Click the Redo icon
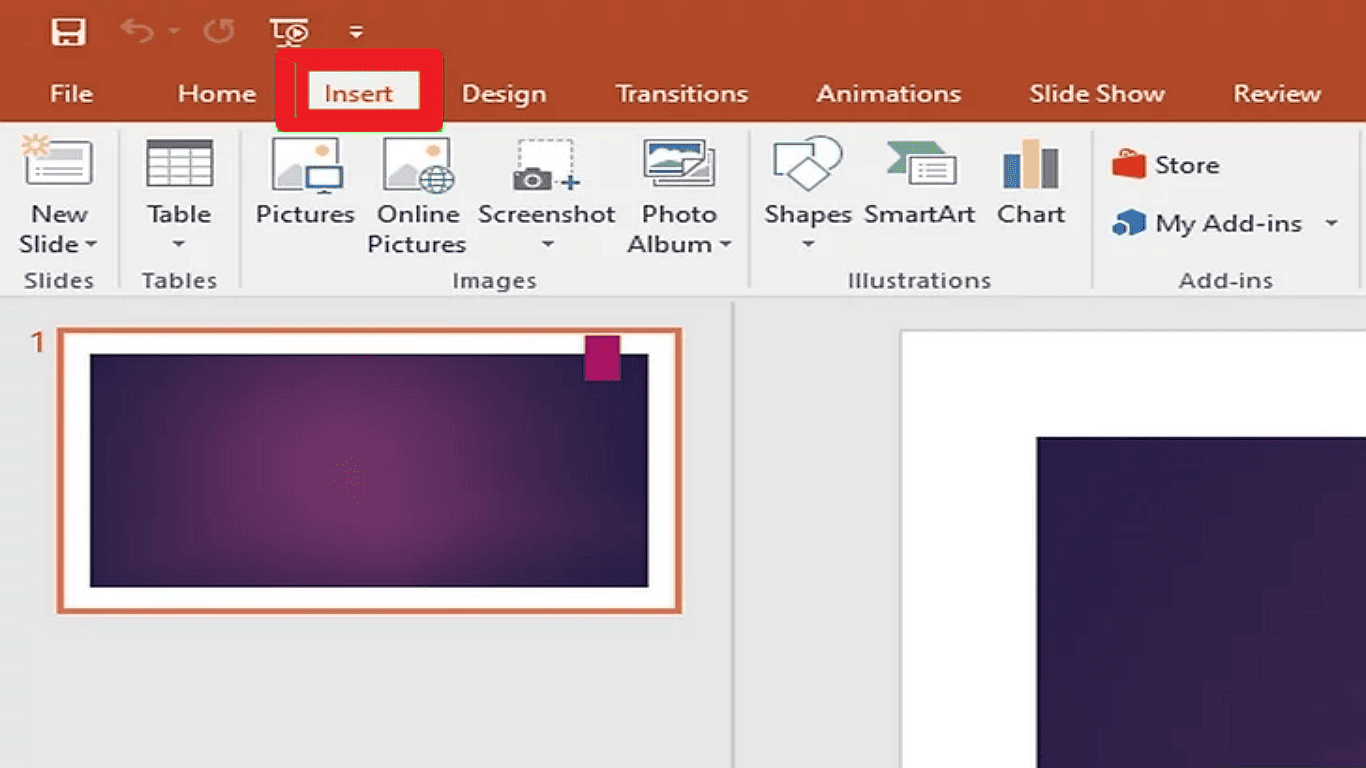The height and width of the screenshot is (768, 1366). 218,32
